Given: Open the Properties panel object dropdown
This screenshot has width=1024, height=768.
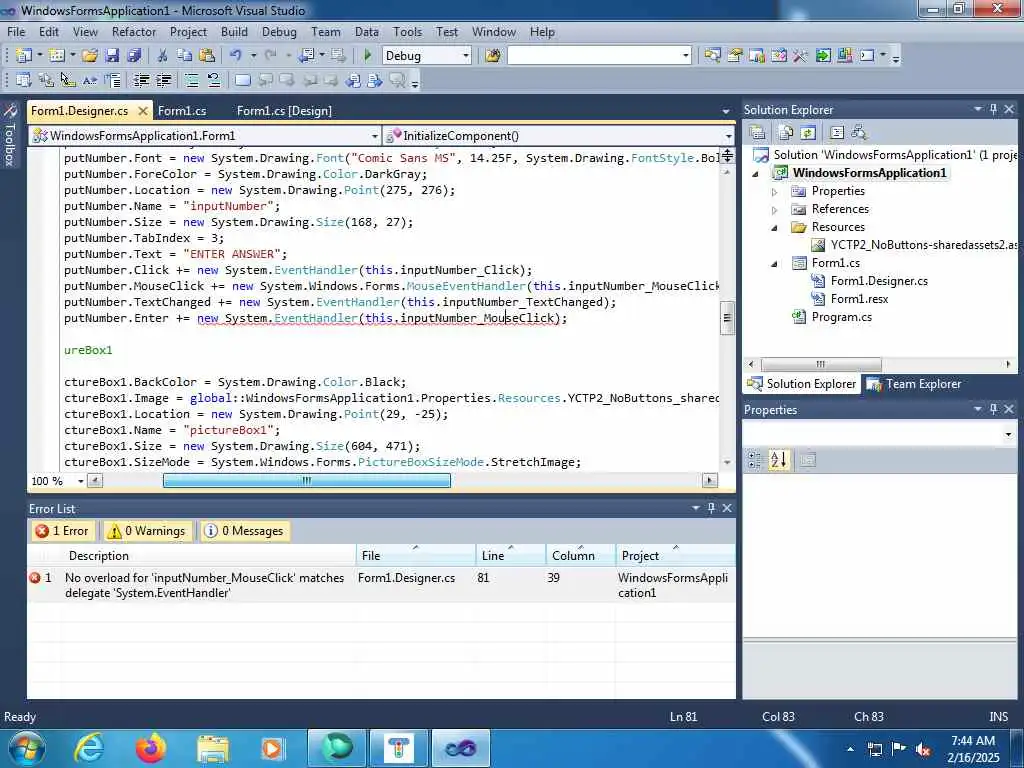Looking at the screenshot, I should coord(1008,434).
